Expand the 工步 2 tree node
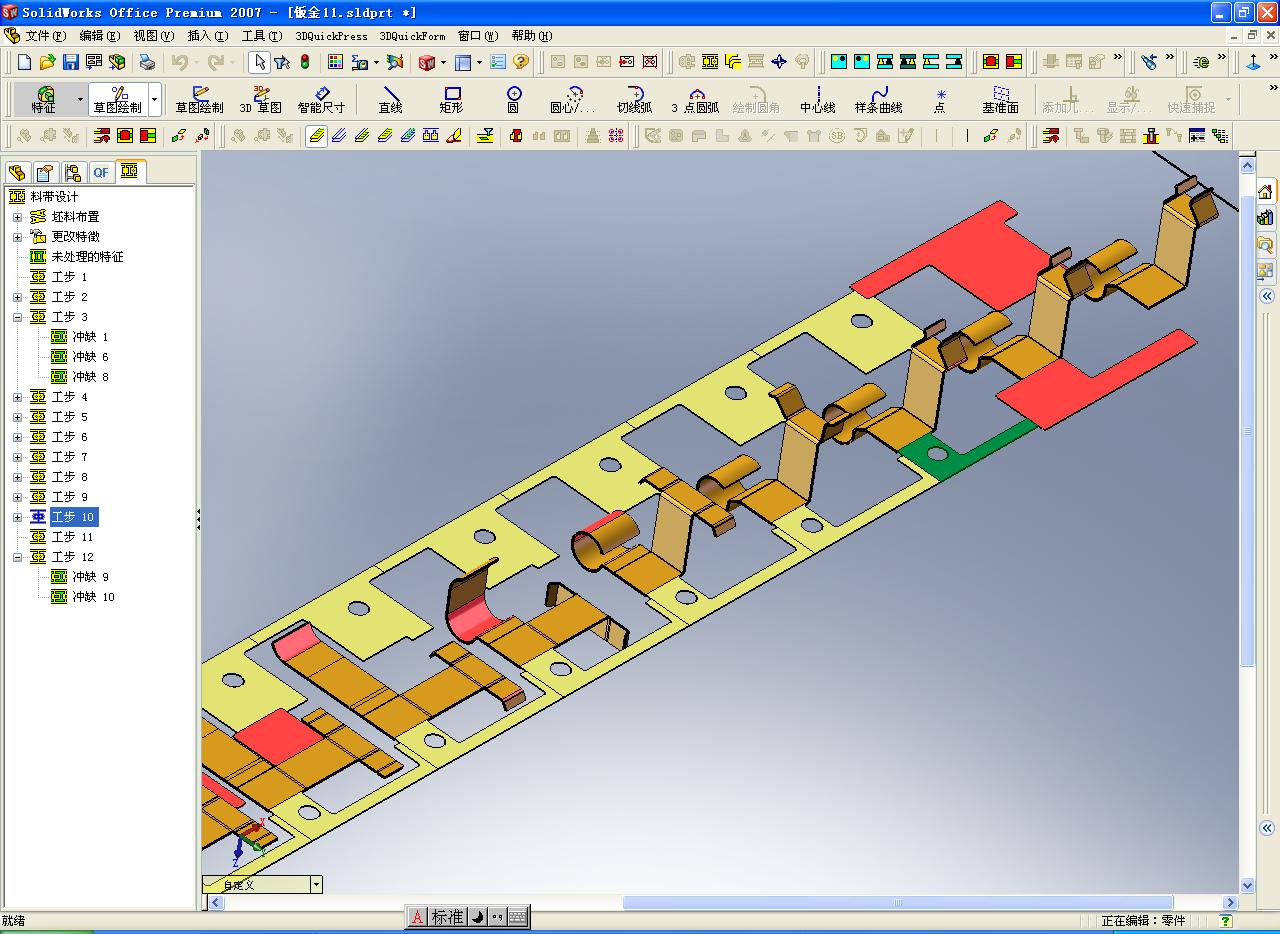The width and height of the screenshot is (1280, 934). click(17, 297)
